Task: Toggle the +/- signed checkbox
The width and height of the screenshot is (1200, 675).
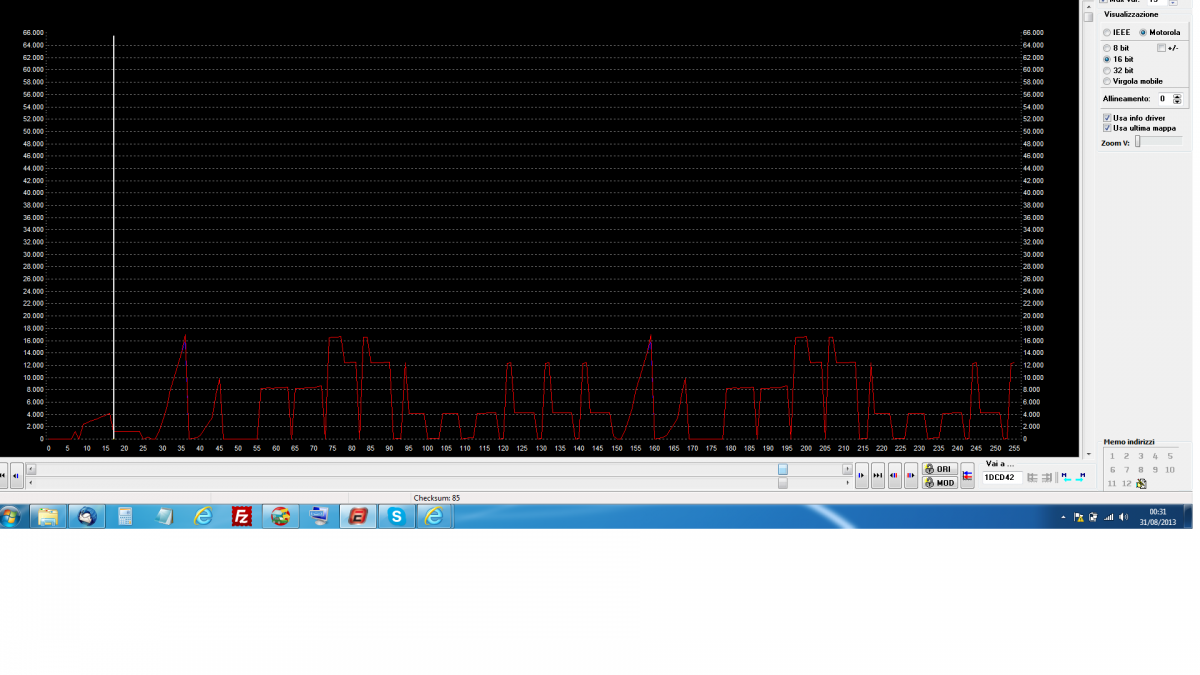Action: click(1161, 48)
